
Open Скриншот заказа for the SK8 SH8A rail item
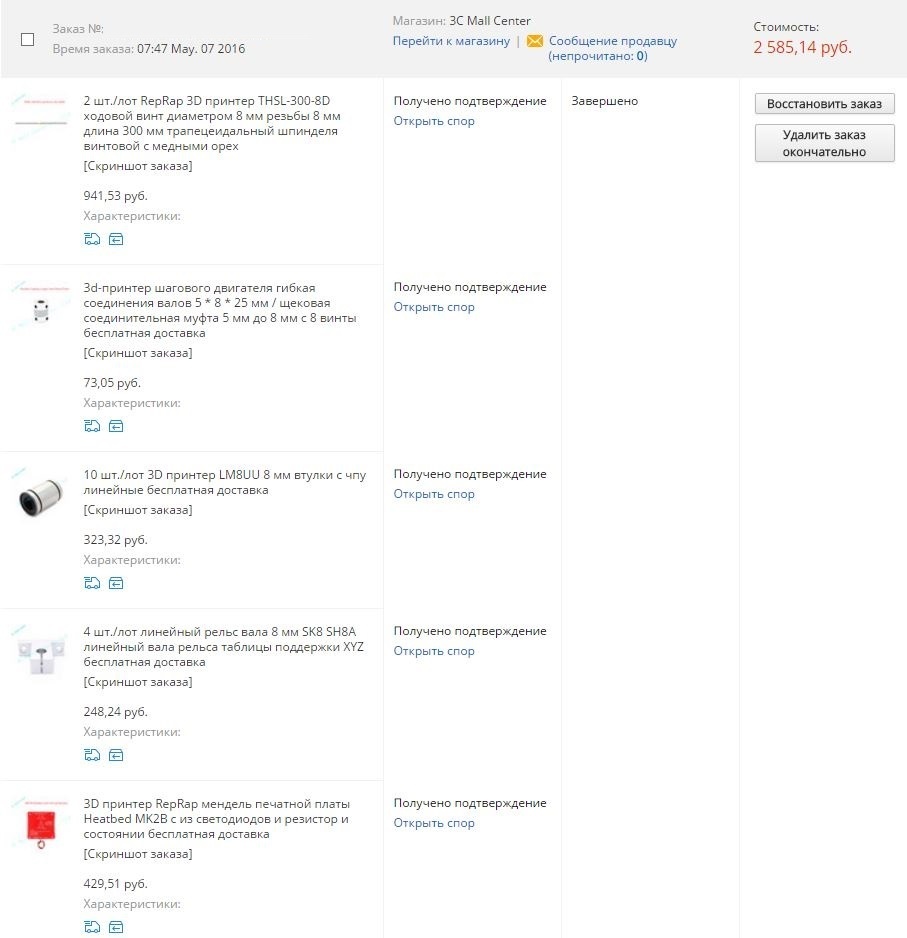[x=138, y=682]
